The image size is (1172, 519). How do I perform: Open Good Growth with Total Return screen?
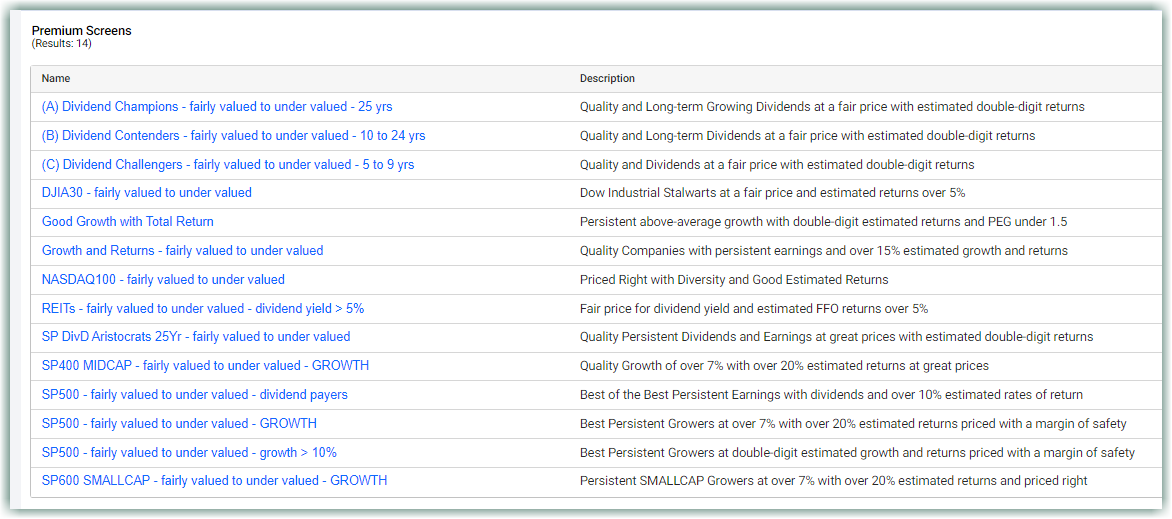pos(128,221)
